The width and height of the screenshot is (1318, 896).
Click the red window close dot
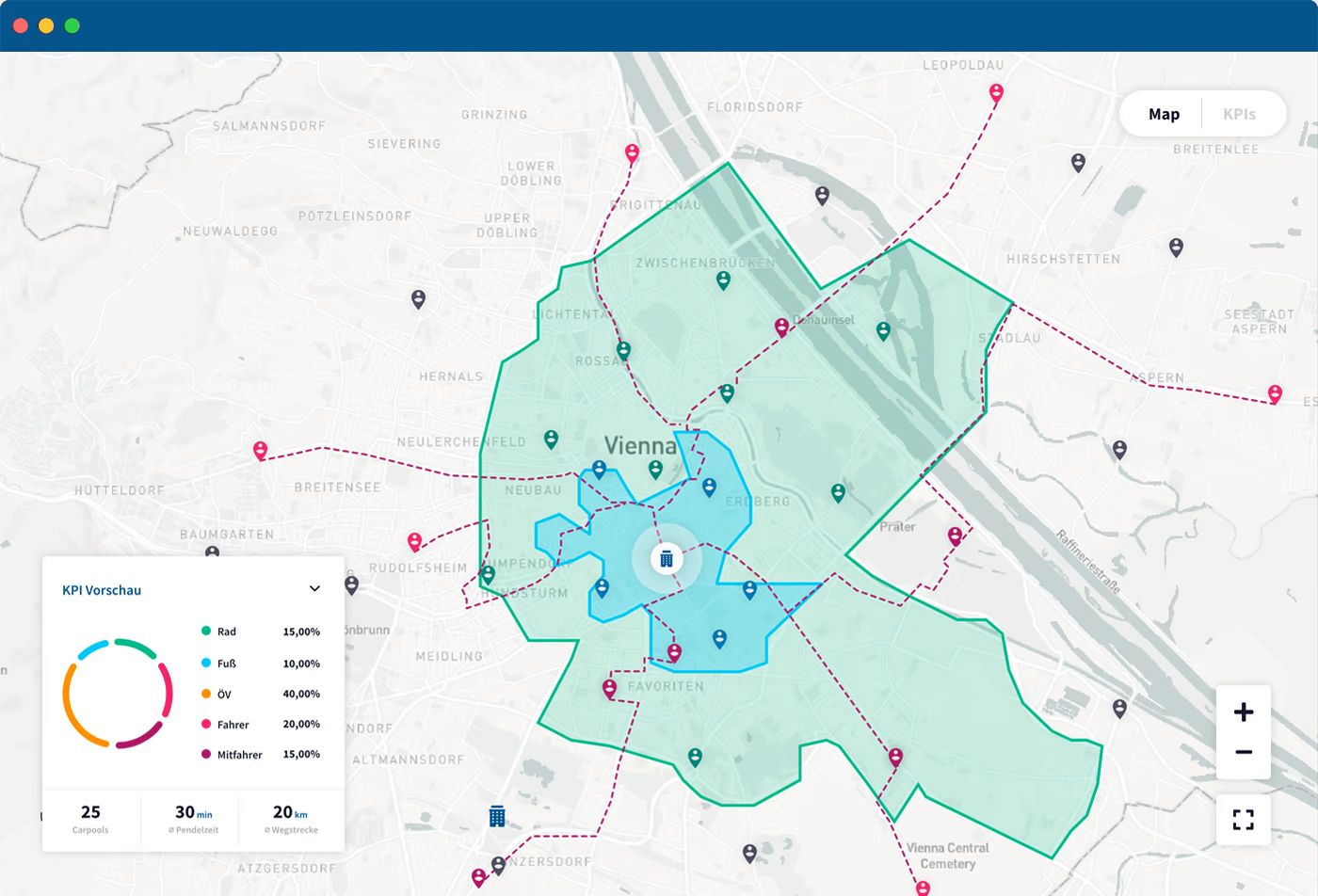21,25
